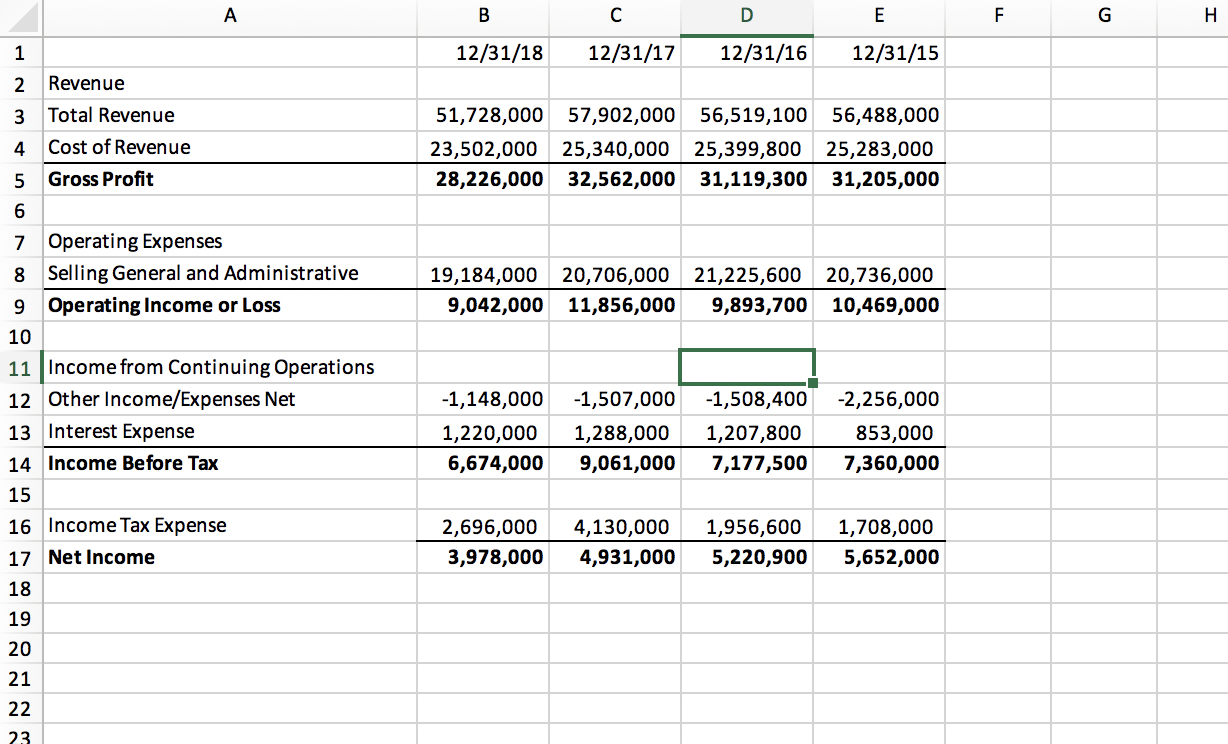Click the cell containing 51,728,000

[483, 115]
